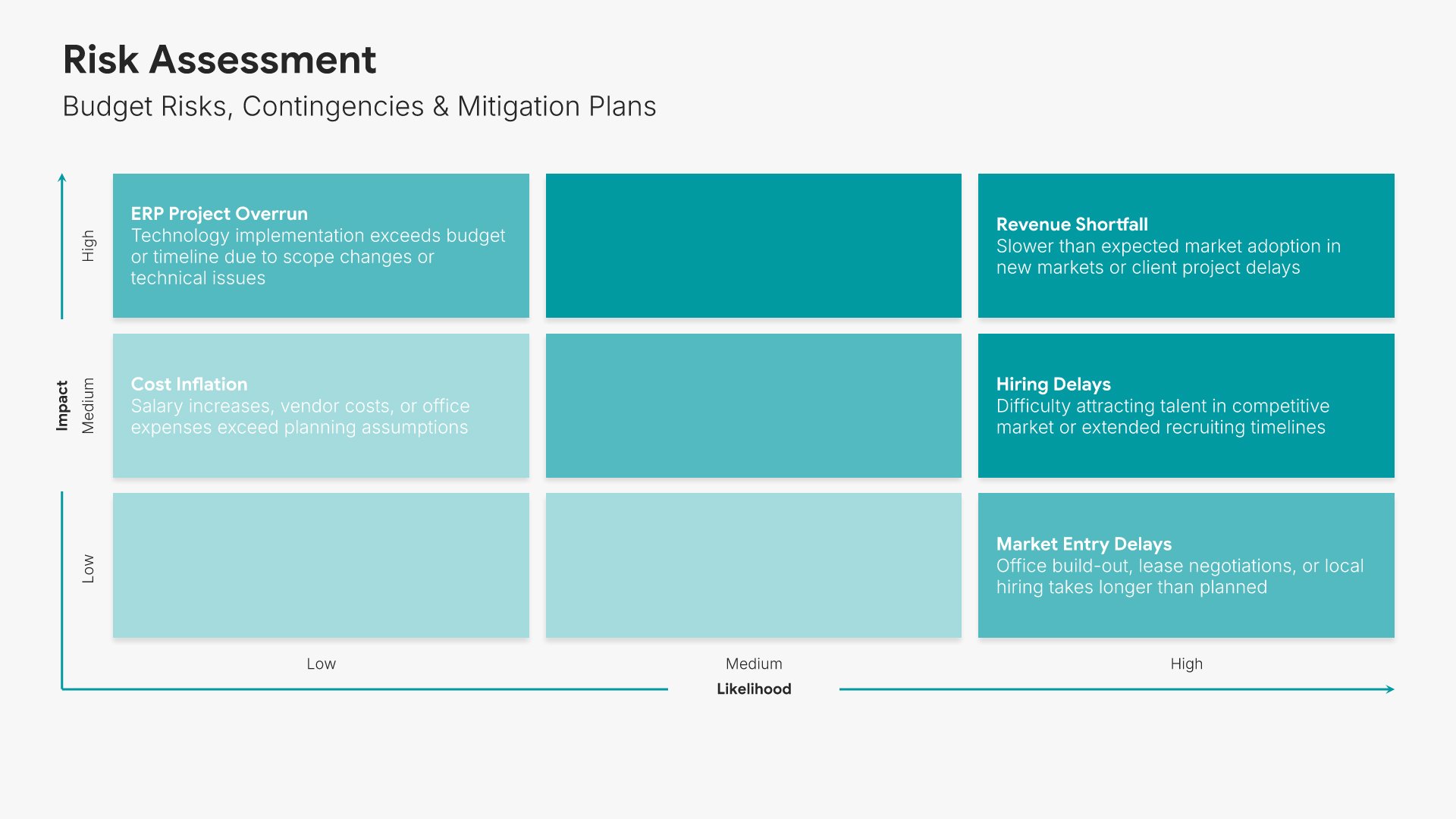1456x819 pixels.
Task: Click empty medium-impact medium-likelihood cell
Action: (753, 406)
